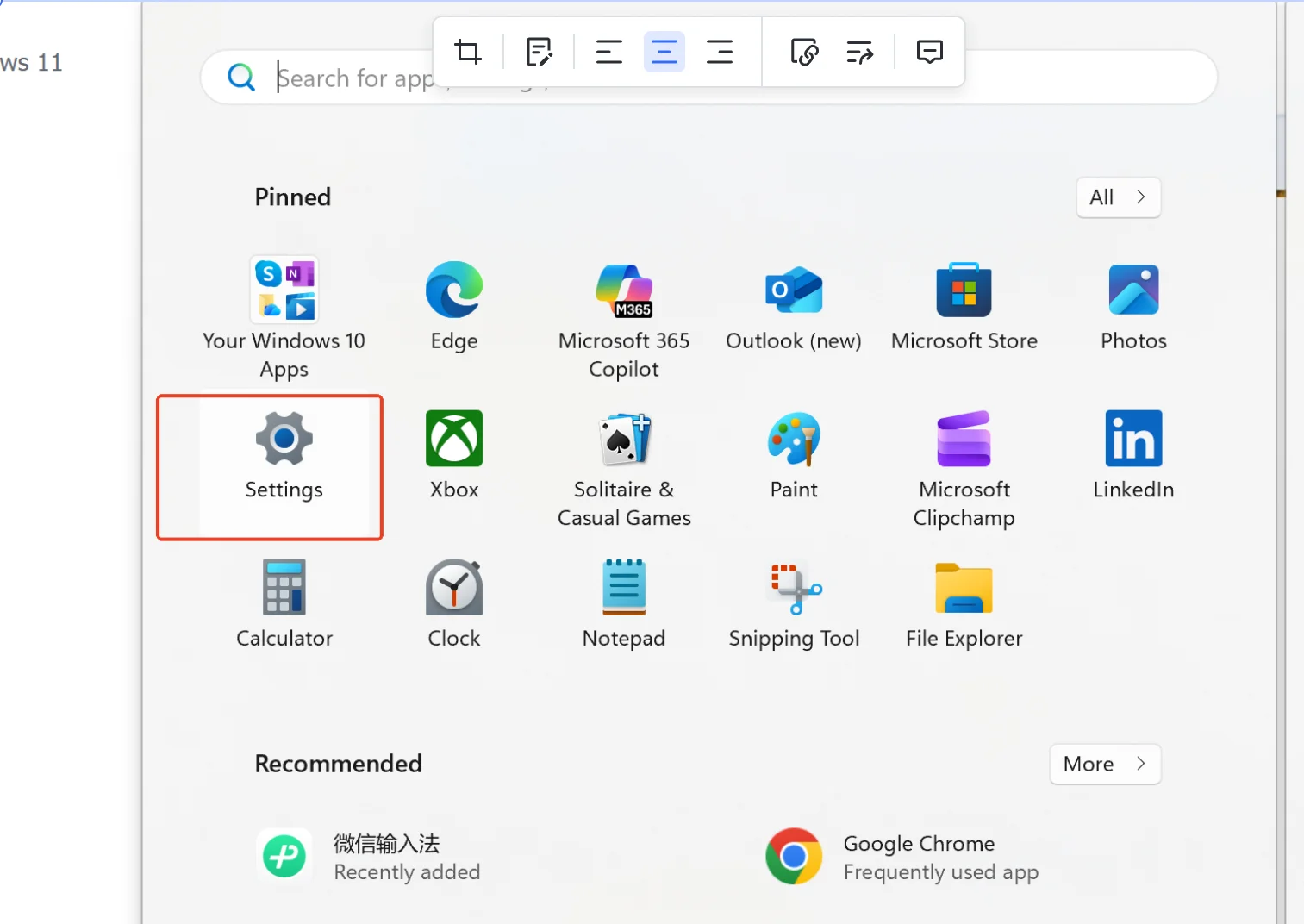Click the search magnifier icon
Screen dimensions: 1304x924
coord(241,77)
